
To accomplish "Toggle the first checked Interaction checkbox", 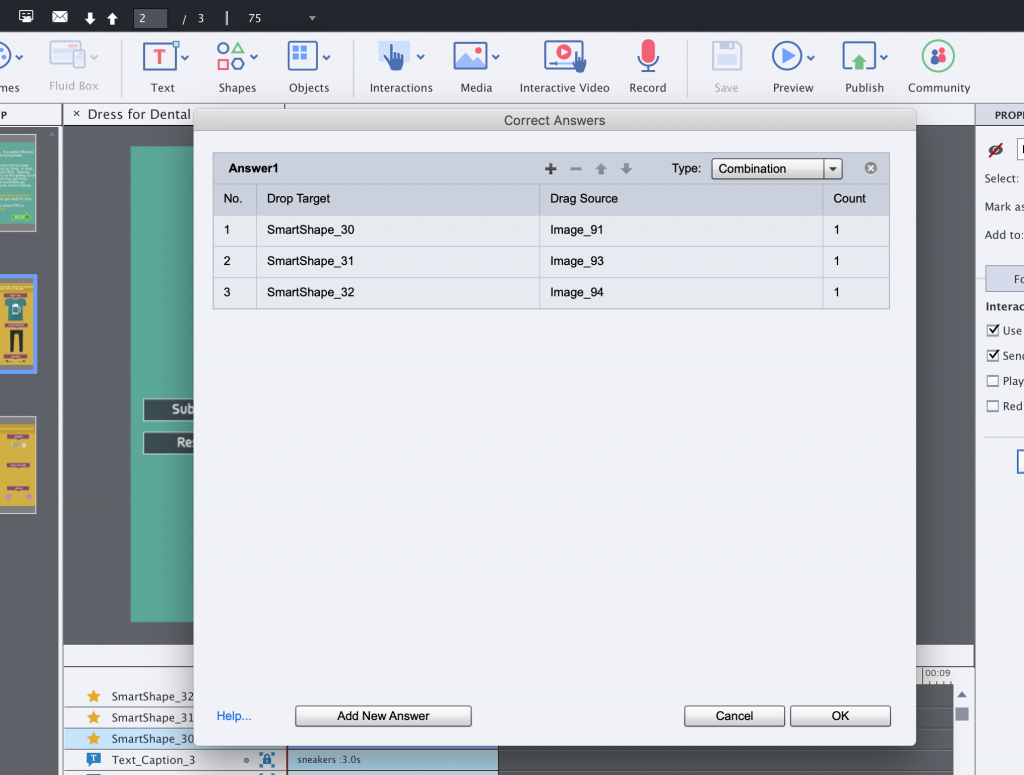I will (x=993, y=330).
